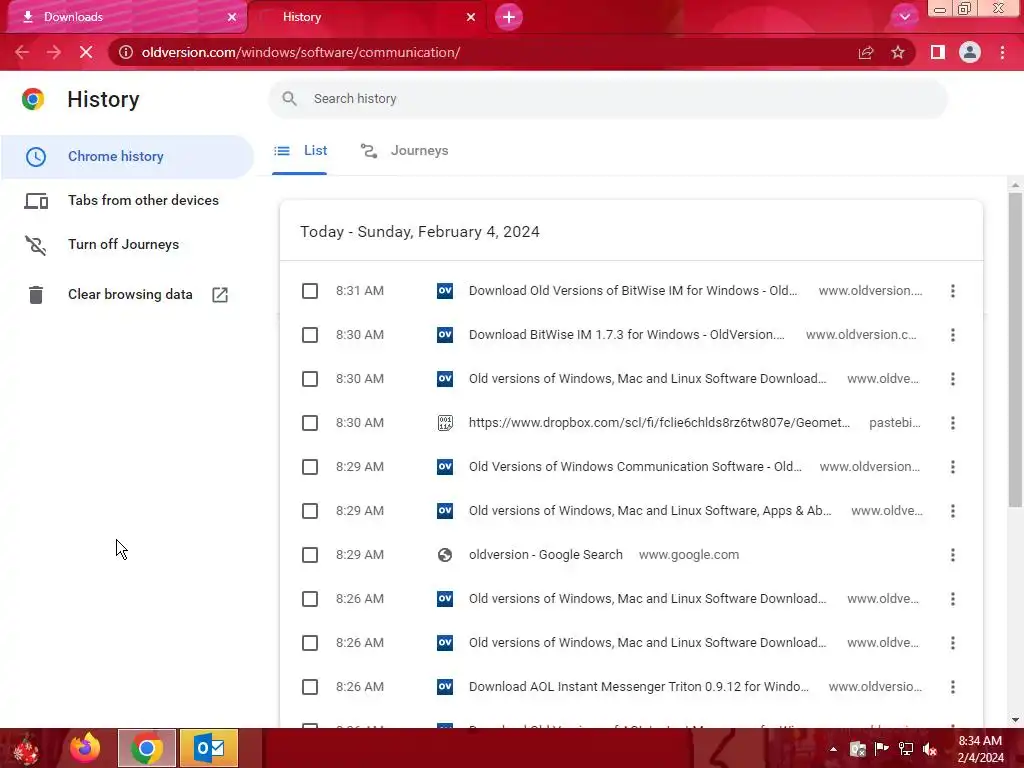Go forward to next page
This screenshot has height=768, width=1024.
[x=54, y=52]
